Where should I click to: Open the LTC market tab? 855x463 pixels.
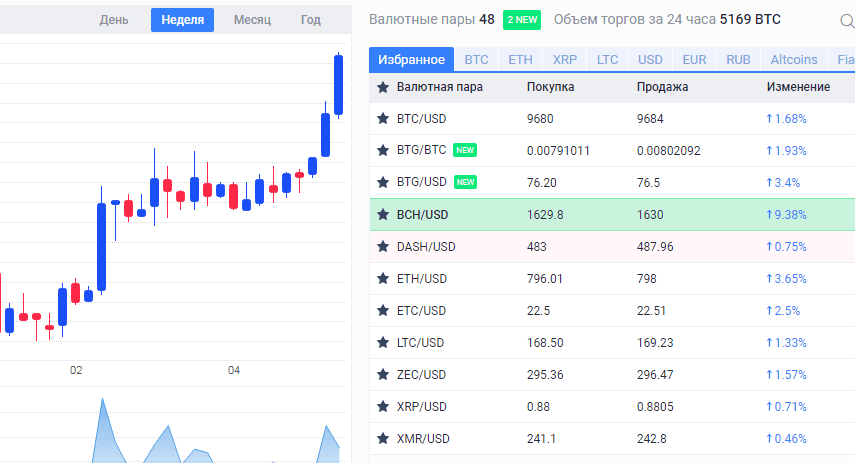pos(607,59)
